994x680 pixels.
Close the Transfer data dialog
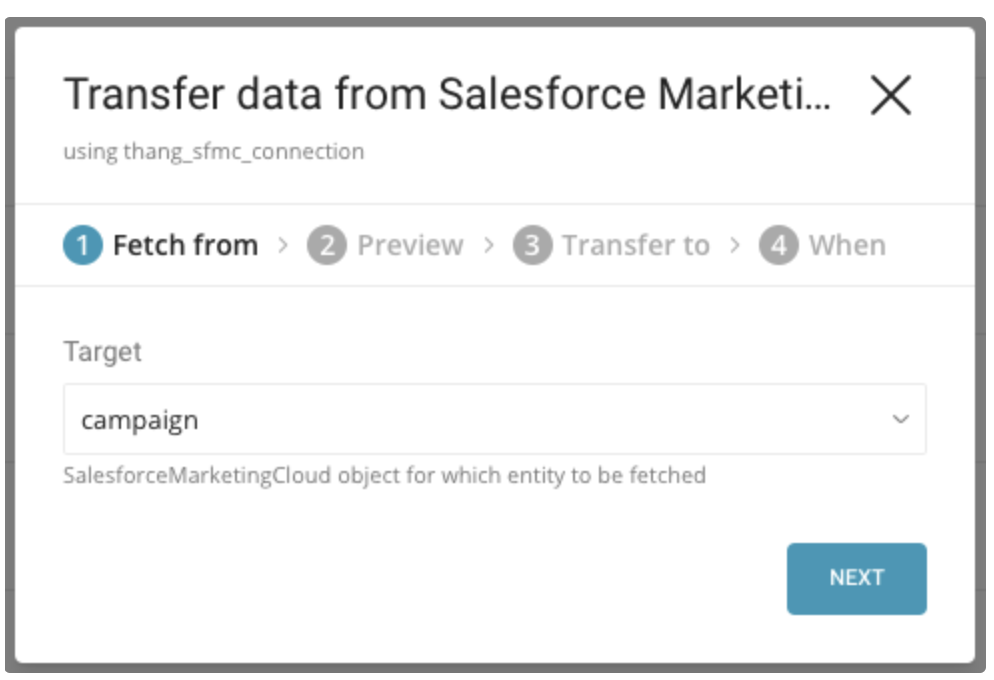click(890, 96)
